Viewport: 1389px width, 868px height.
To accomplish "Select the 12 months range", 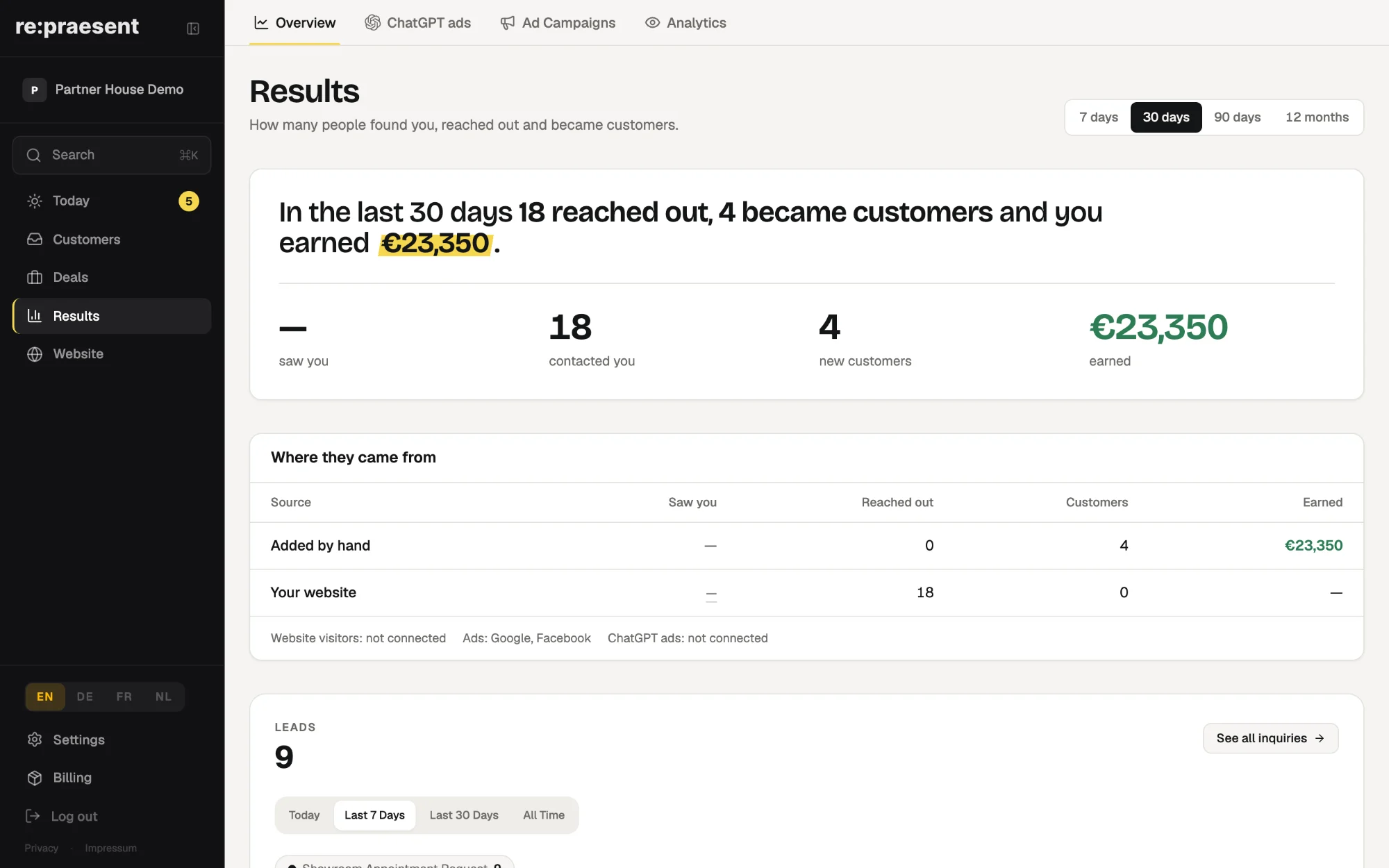I will click(x=1317, y=117).
